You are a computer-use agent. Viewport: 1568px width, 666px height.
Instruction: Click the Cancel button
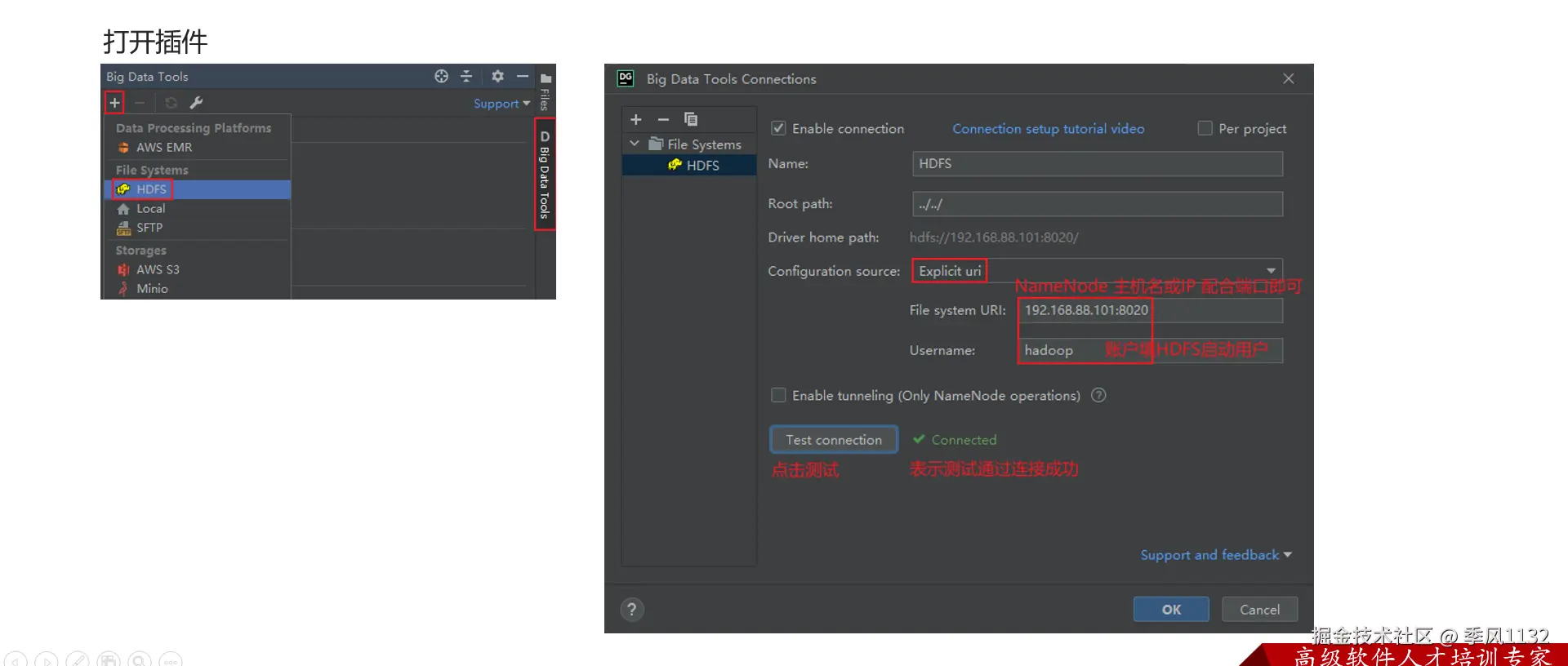pyautogui.click(x=1259, y=610)
